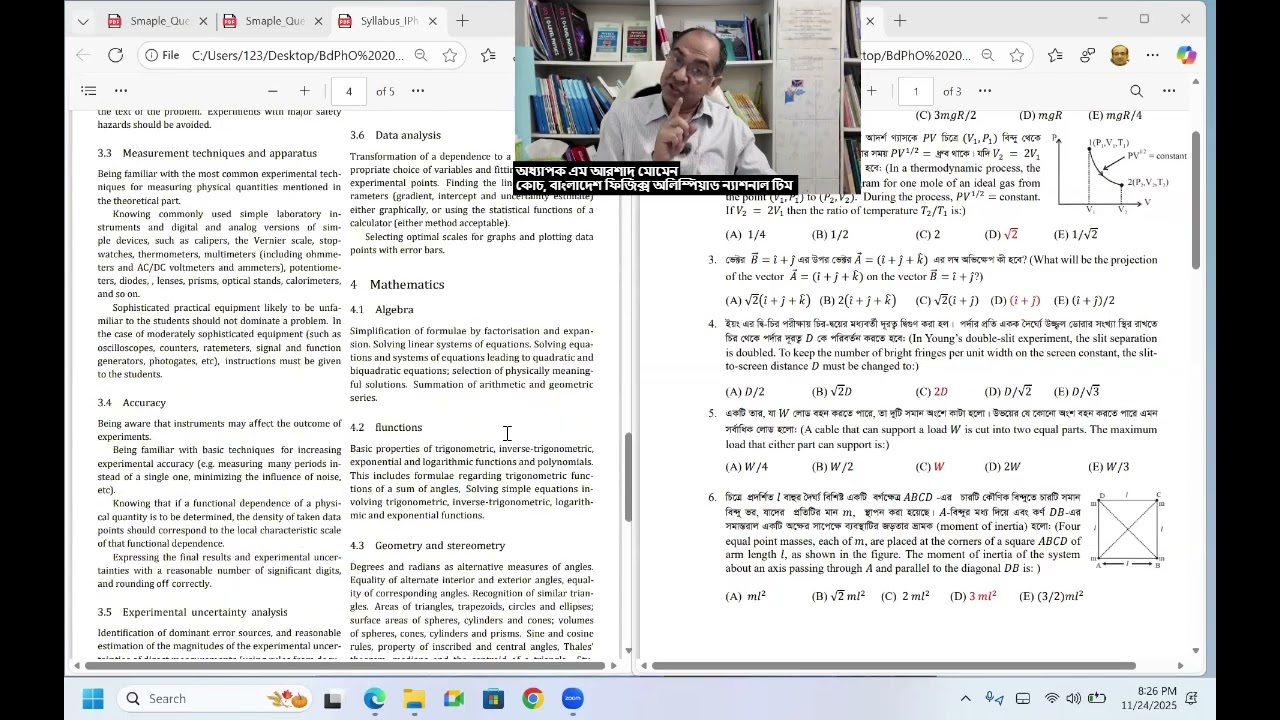Click the right window horizontal scrollbar
This screenshot has width=1280, height=720.
pos(893,665)
